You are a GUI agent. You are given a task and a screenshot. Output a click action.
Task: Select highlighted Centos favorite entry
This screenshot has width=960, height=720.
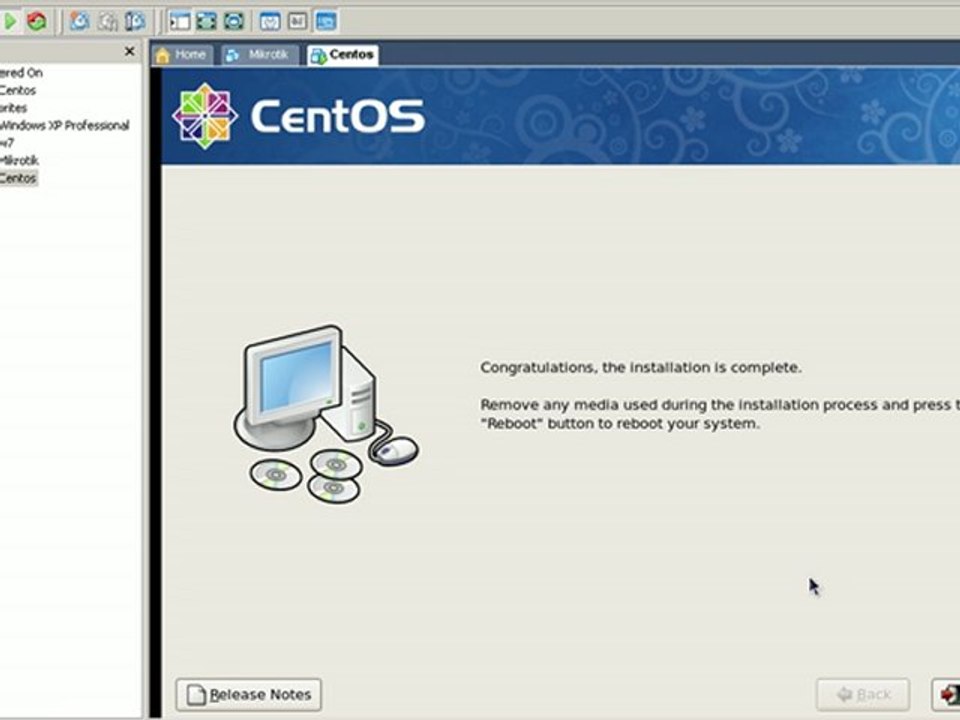18,178
